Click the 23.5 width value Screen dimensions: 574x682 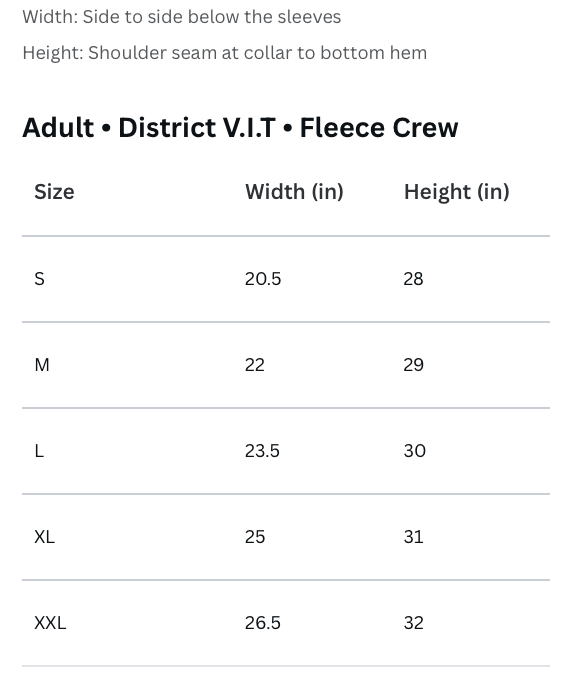coord(262,451)
